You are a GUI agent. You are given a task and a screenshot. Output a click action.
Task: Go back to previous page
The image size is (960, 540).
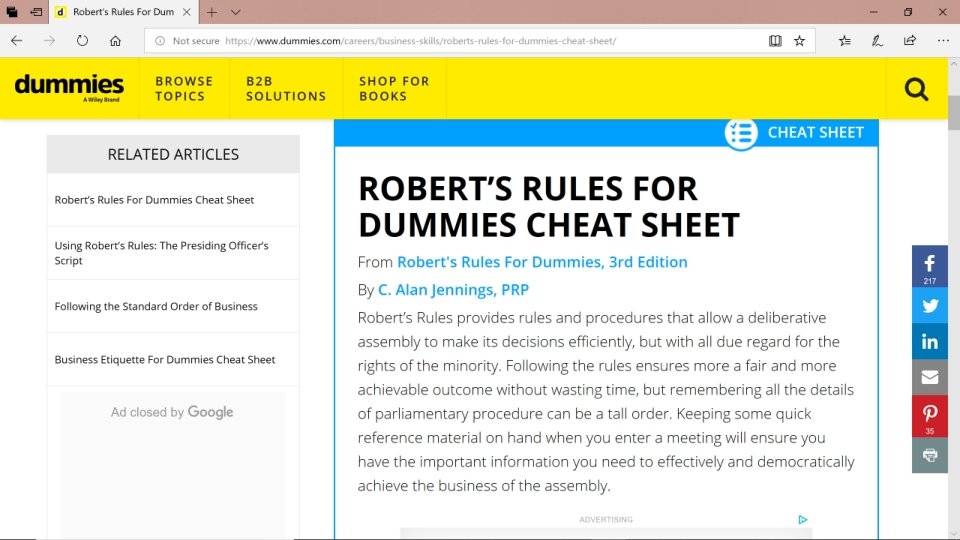tap(17, 41)
